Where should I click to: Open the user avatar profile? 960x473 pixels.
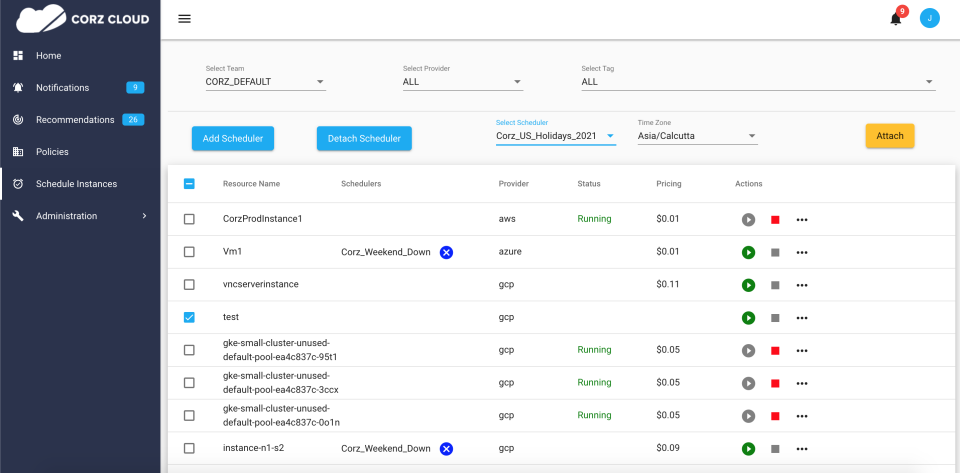(930, 18)
